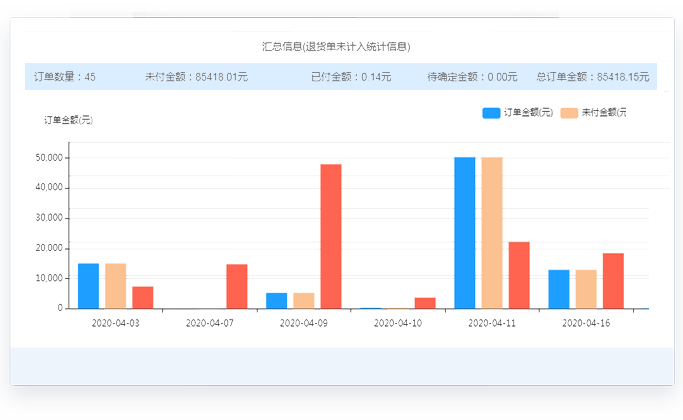Toggle the orange 未付金额(元) legend swatch
This screenshot has height=420, width=683.
tap(569, 113)
